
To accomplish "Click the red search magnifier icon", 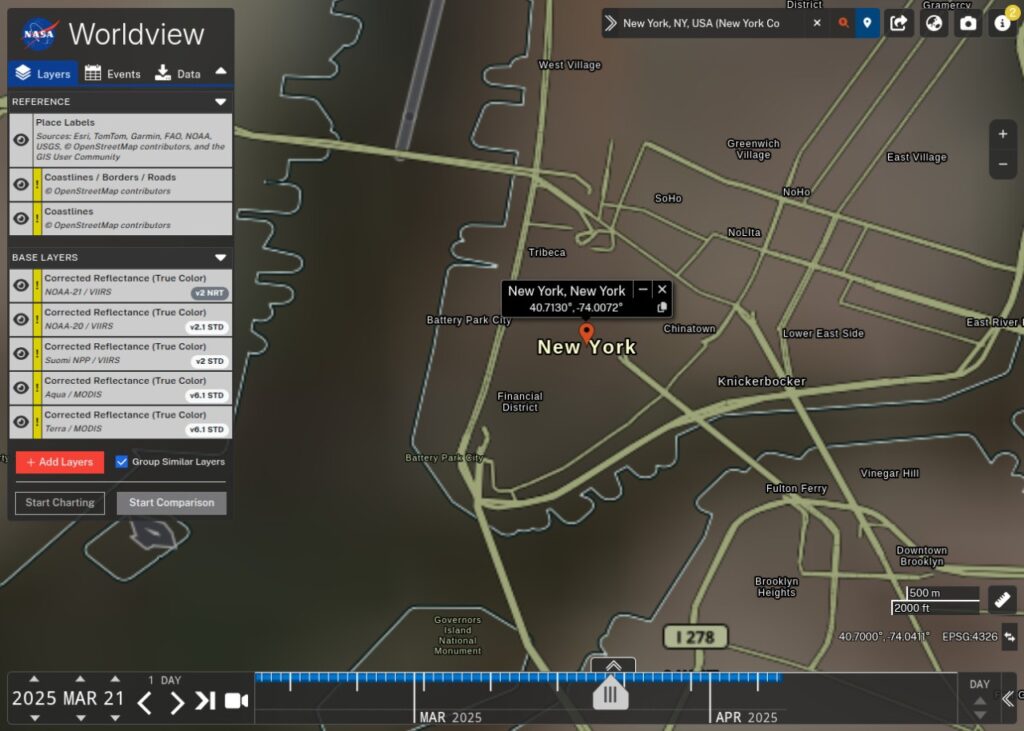I will pos(845,22).
